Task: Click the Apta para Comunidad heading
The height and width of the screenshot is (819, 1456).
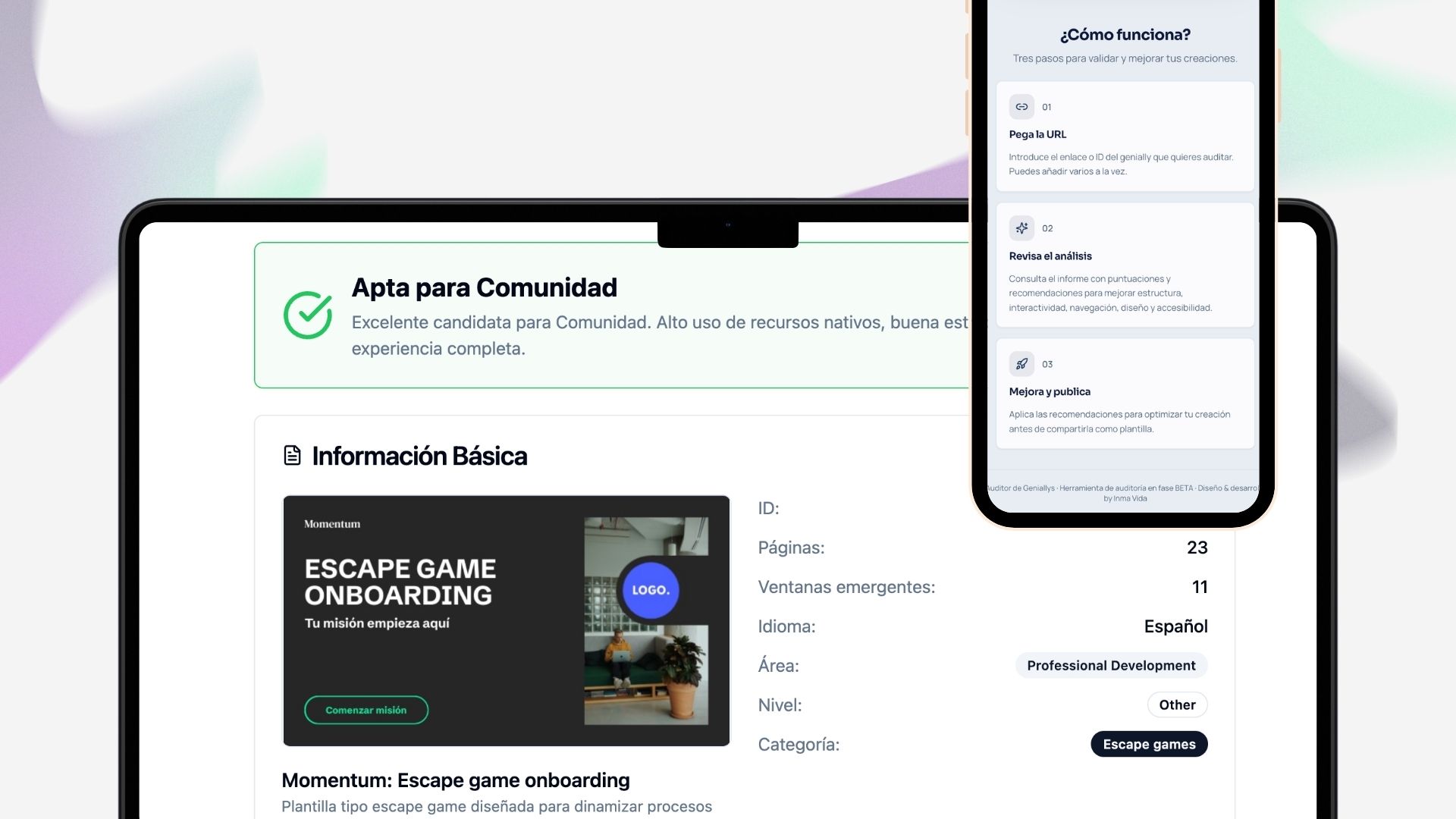Action: pos(485,287)
